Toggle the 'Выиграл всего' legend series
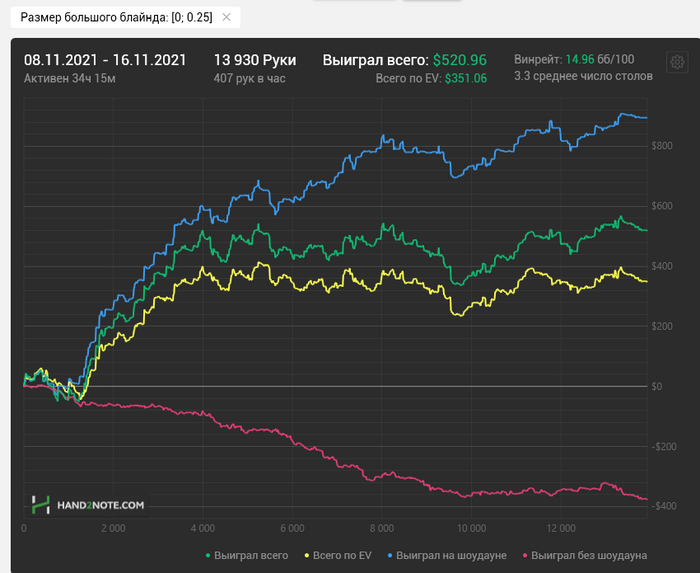 tap(246, 556)
